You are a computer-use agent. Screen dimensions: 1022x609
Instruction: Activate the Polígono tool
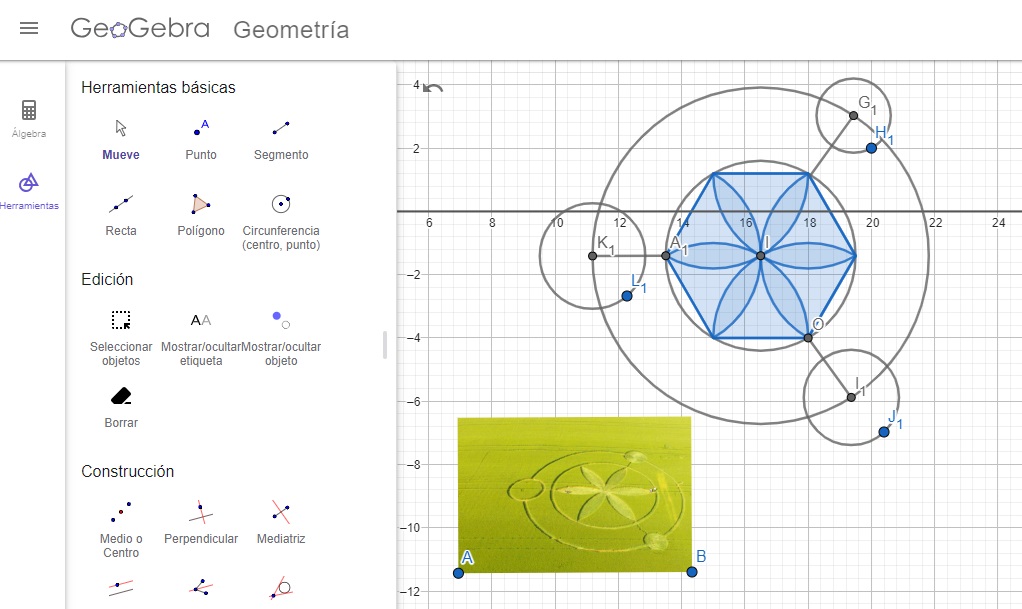pyautogui.click(x=201, y=215)
